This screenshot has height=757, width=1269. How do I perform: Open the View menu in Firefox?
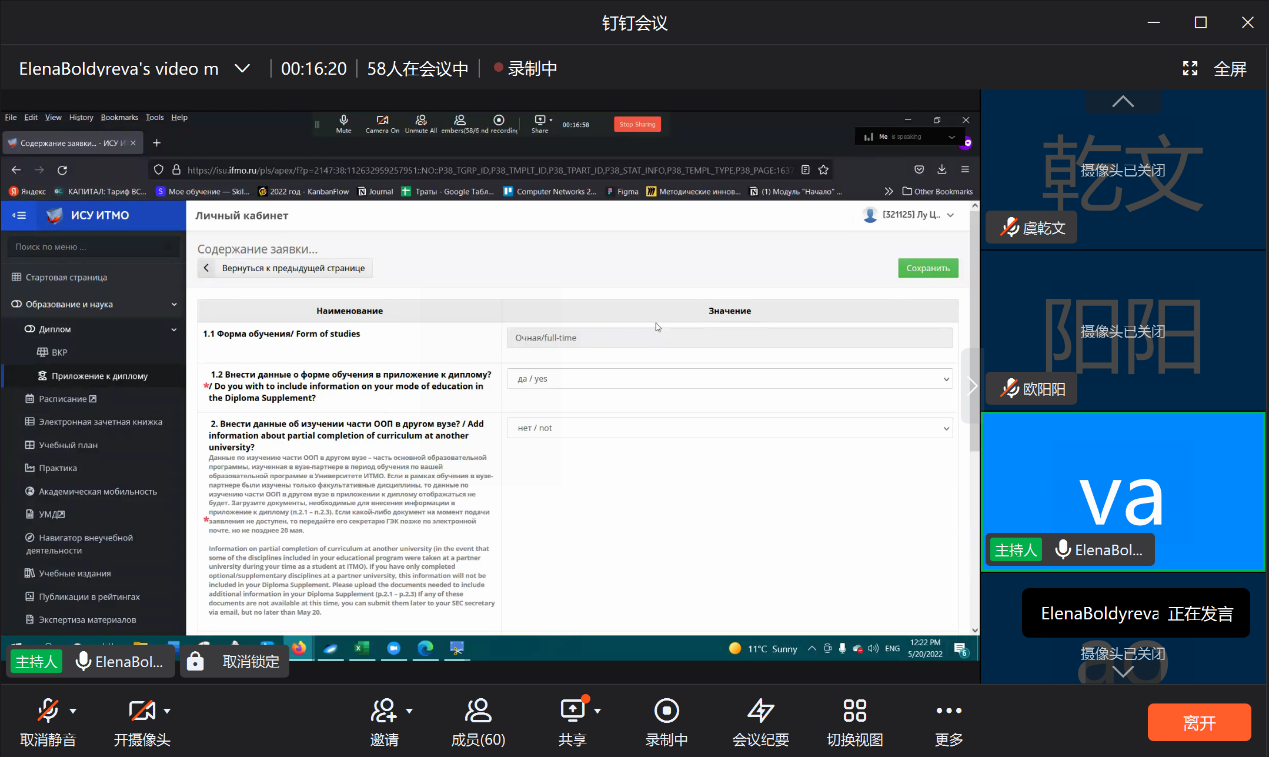click(53, 117)
